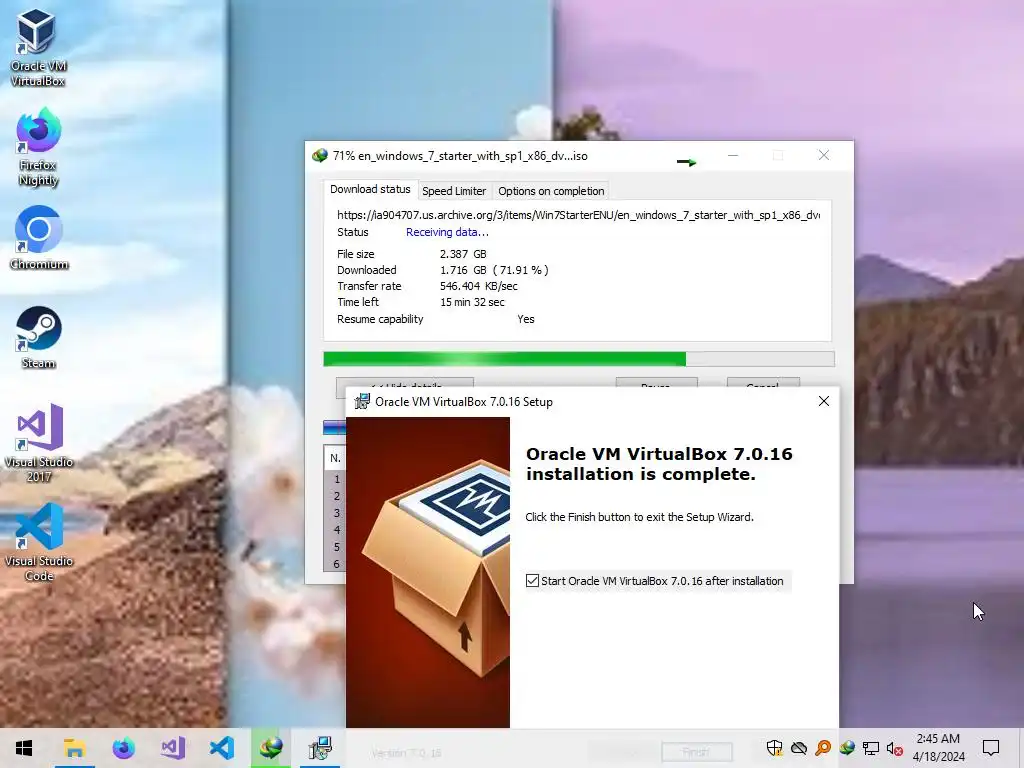Select connection row 1 in IDM list

tap(336, 479)
